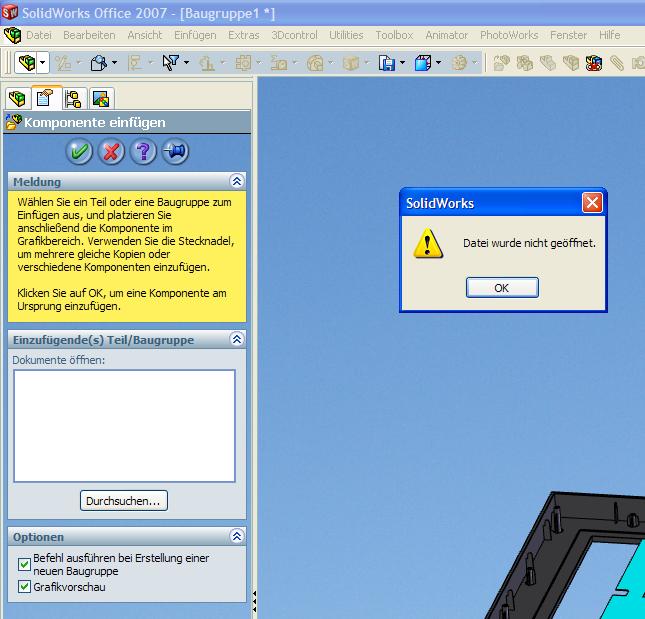This screenshot has height=619, width=645.
Task: Uncheck the Grafikvorschau checkbox
Action: 24,587
